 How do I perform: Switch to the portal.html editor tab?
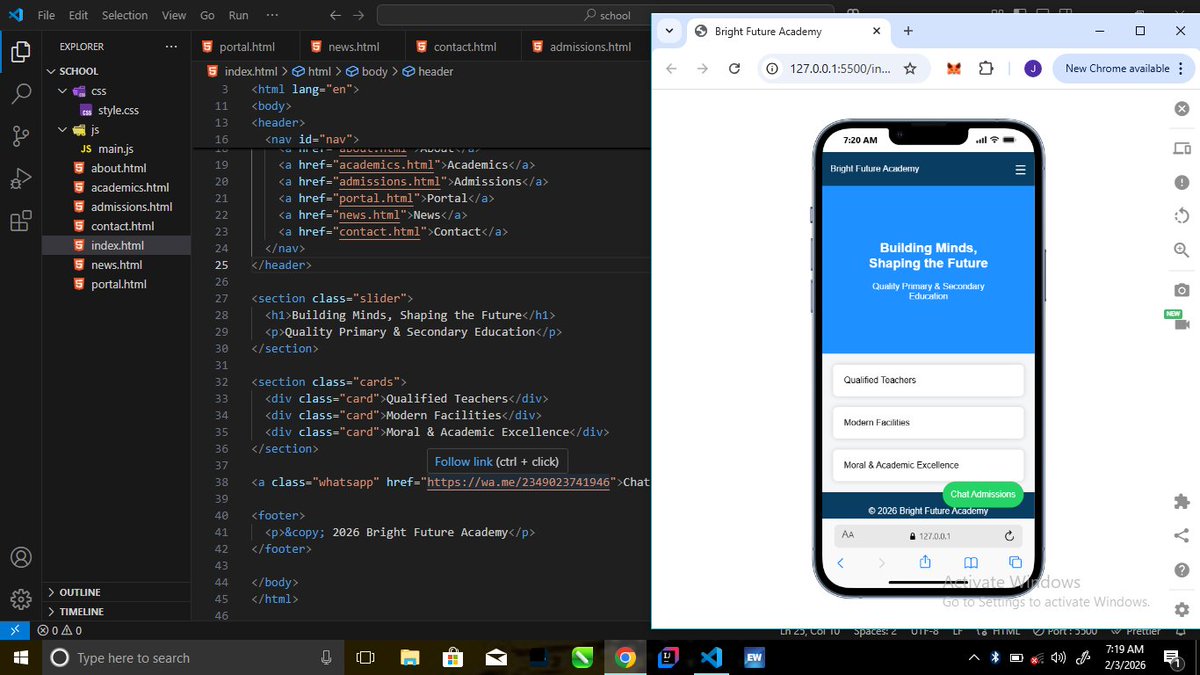(x=247, y=47)
